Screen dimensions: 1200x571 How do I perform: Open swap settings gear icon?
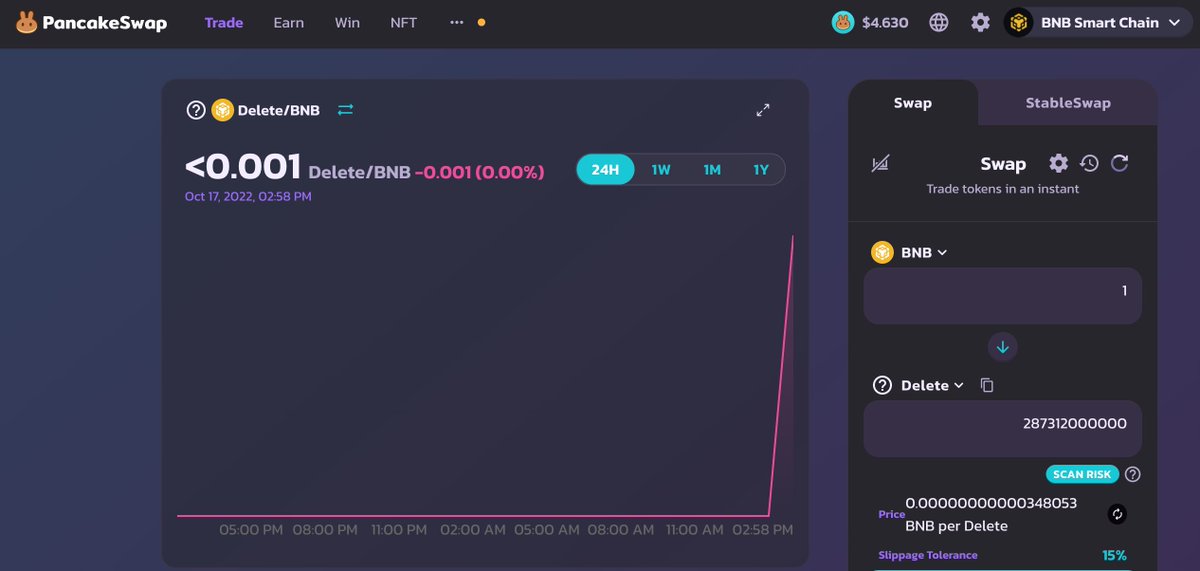point(1058,163)
